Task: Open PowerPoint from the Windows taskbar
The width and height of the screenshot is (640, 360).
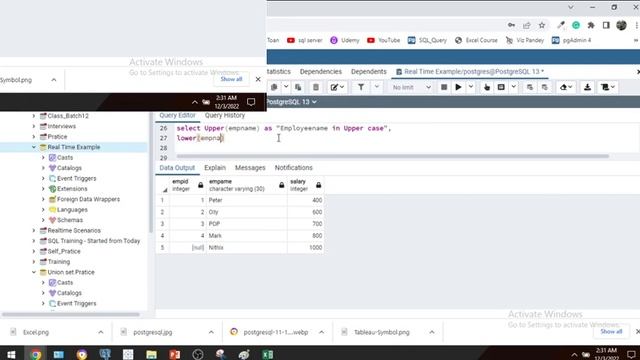Action: (x=175, y=354)
